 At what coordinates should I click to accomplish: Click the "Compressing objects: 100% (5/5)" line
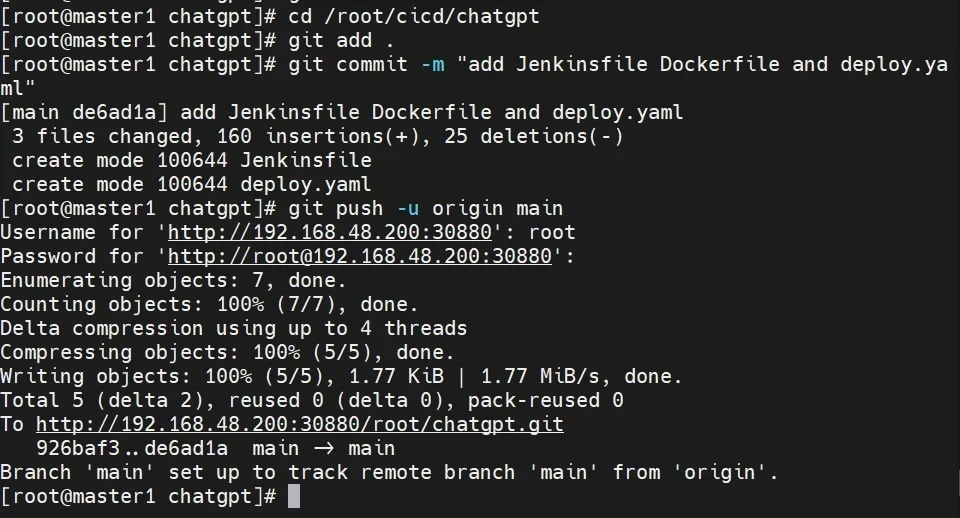point(227,352)
